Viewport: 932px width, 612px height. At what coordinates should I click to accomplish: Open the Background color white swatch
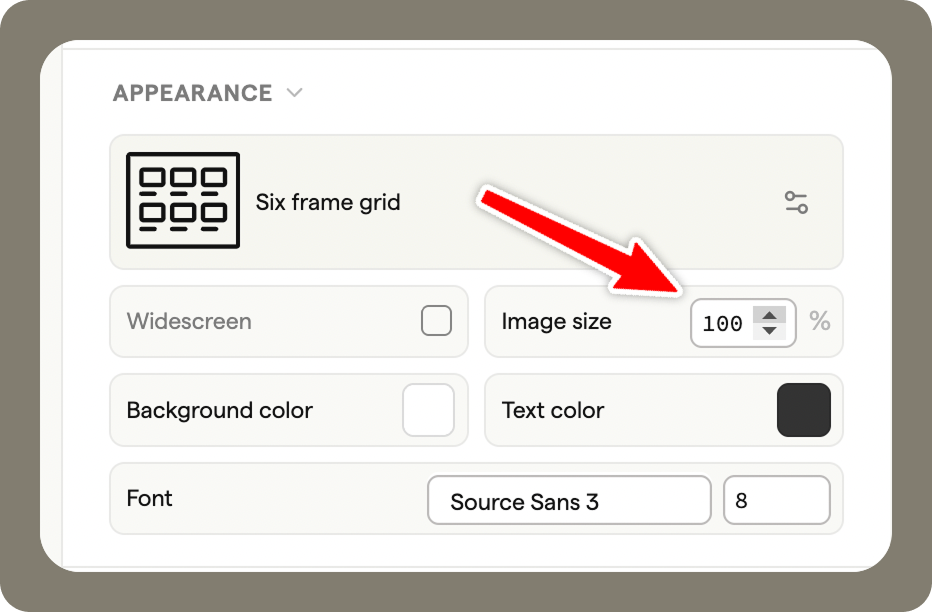point(428,410)
